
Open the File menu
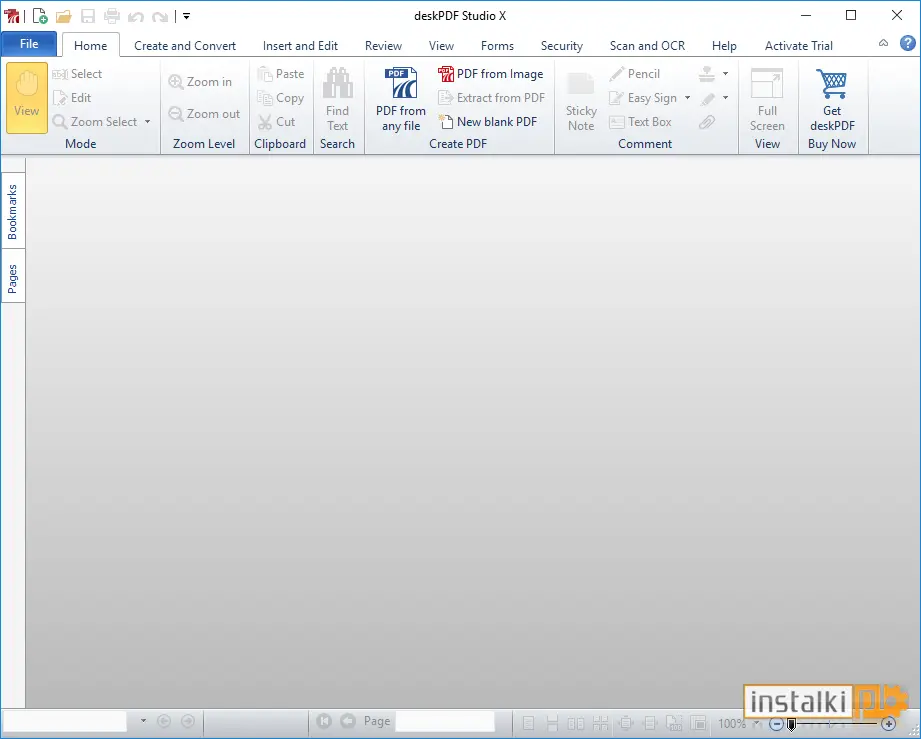[29, 44]
